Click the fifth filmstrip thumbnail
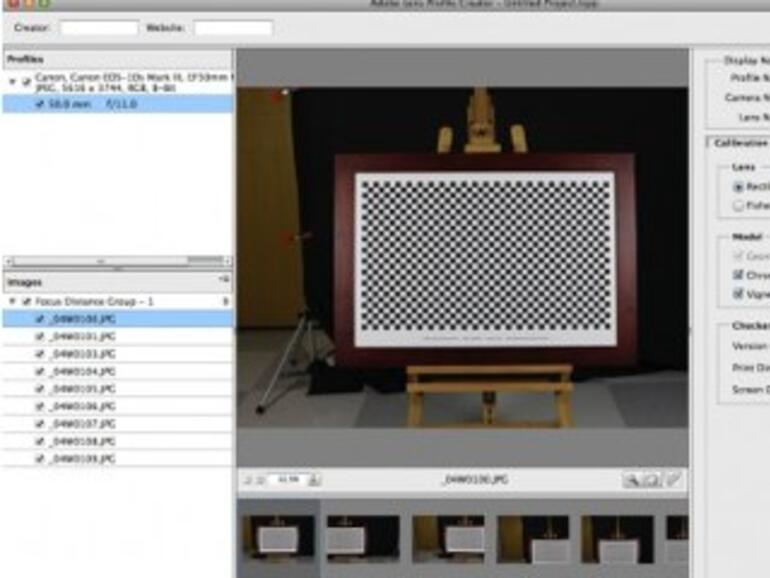Screen dimensions: 770x578 (617, 538)
